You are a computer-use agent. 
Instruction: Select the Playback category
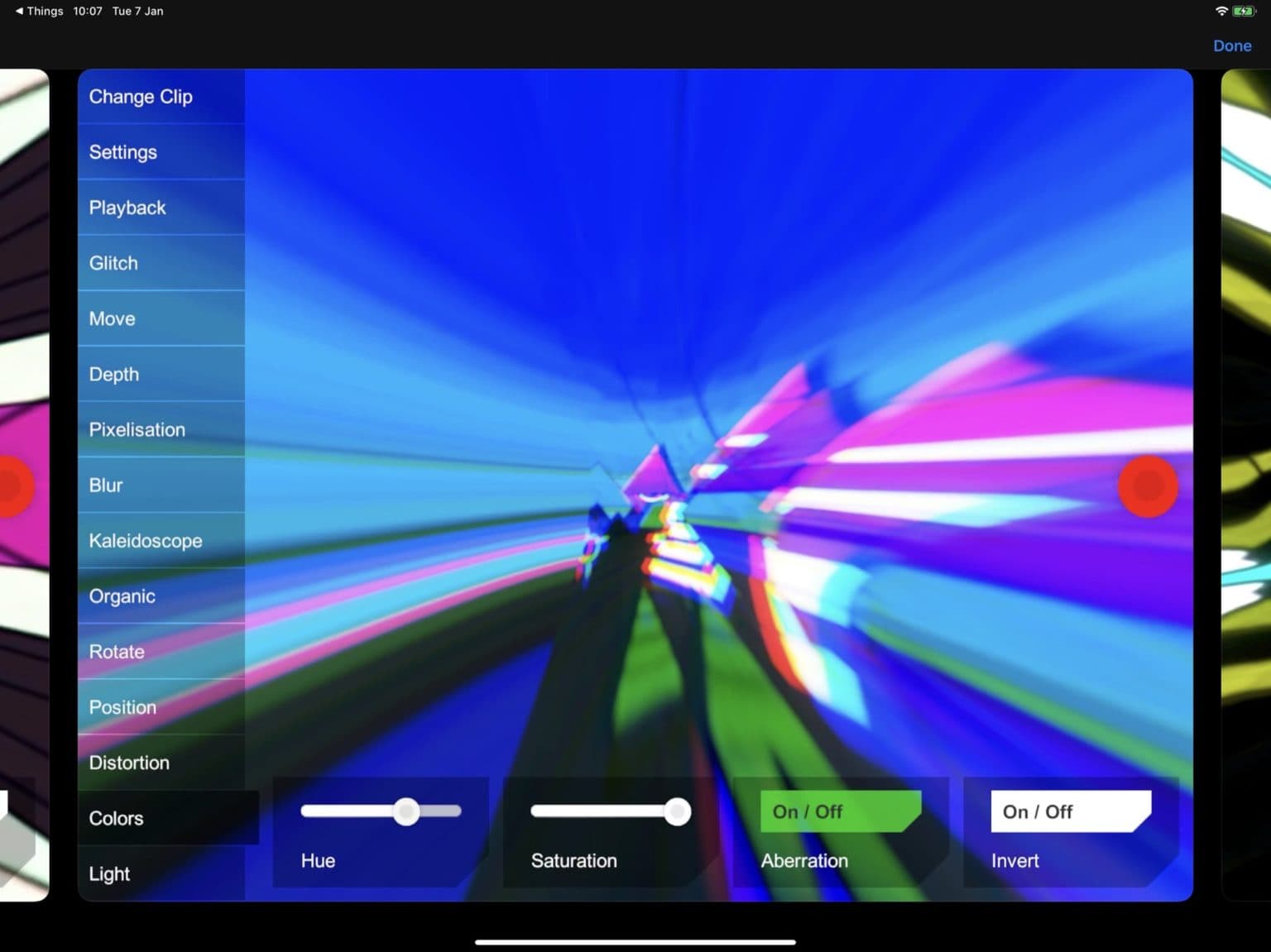tap(127, 208)
